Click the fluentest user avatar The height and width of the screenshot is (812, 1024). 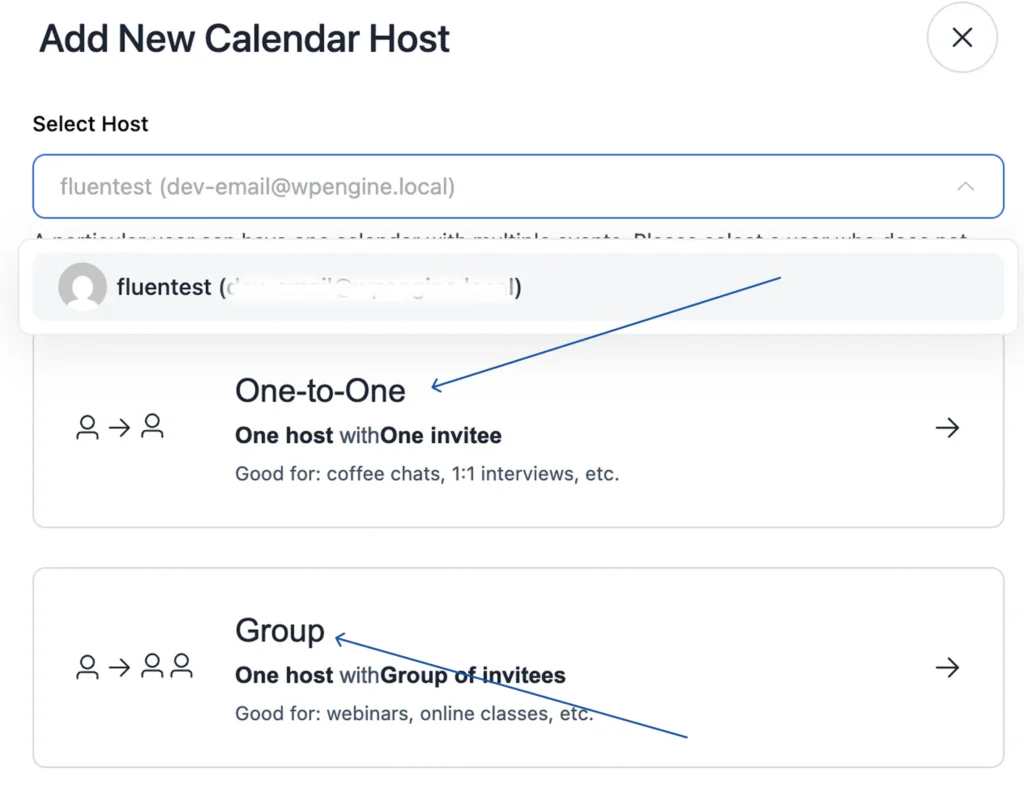click(82, 286)
